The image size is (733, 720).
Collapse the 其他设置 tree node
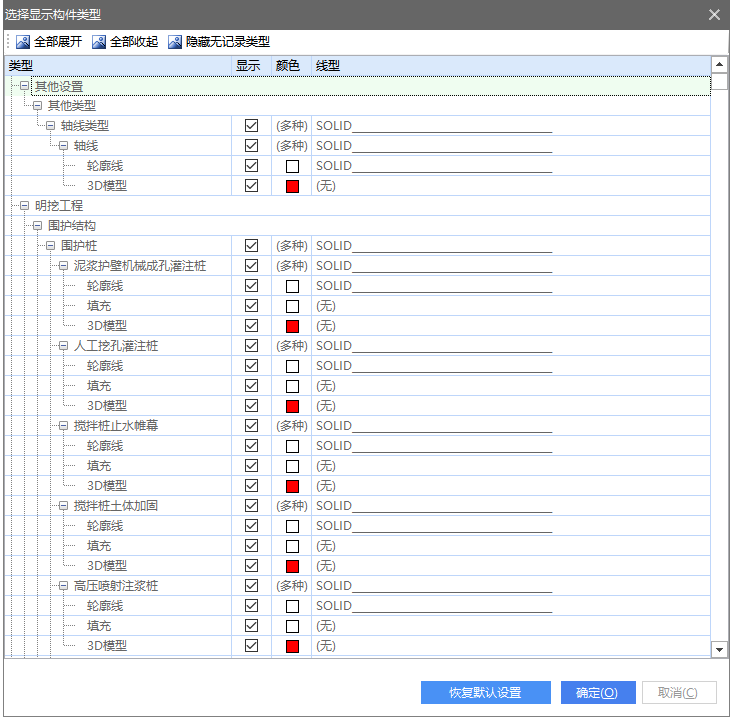click(25, 86)
